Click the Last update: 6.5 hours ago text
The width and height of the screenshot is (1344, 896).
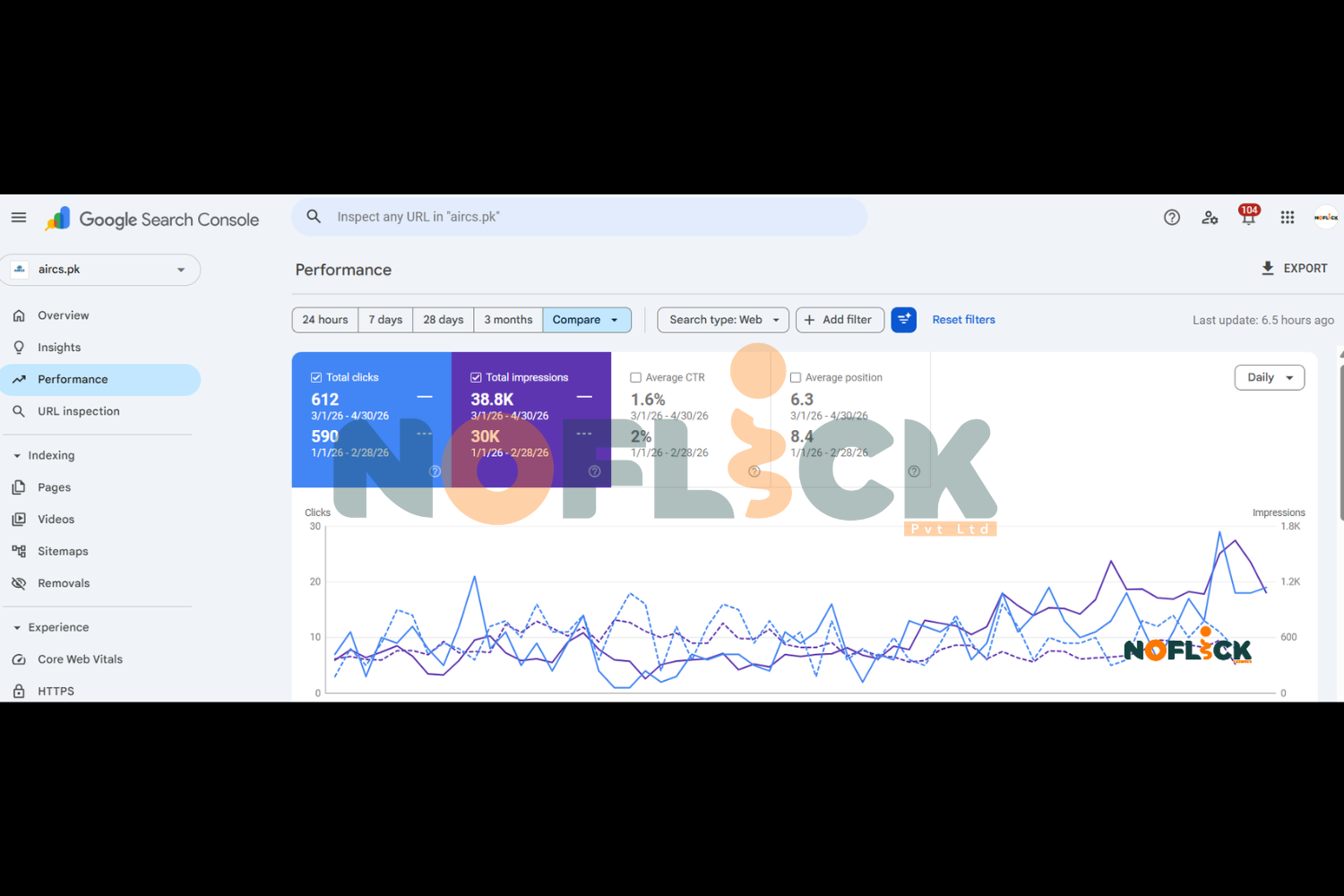1262,320
